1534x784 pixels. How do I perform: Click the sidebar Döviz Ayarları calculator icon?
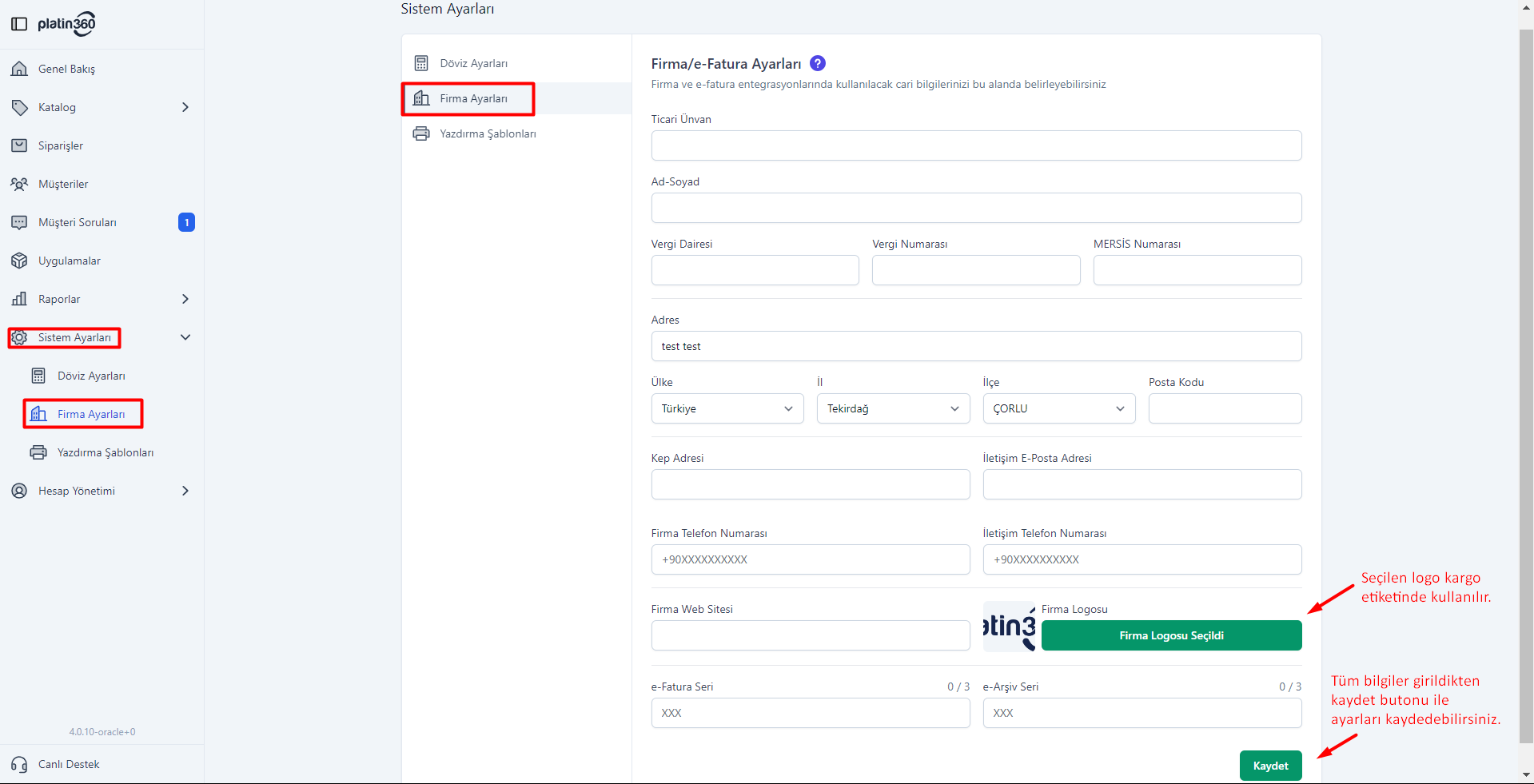pyautogui.click(x=38, y=376)
